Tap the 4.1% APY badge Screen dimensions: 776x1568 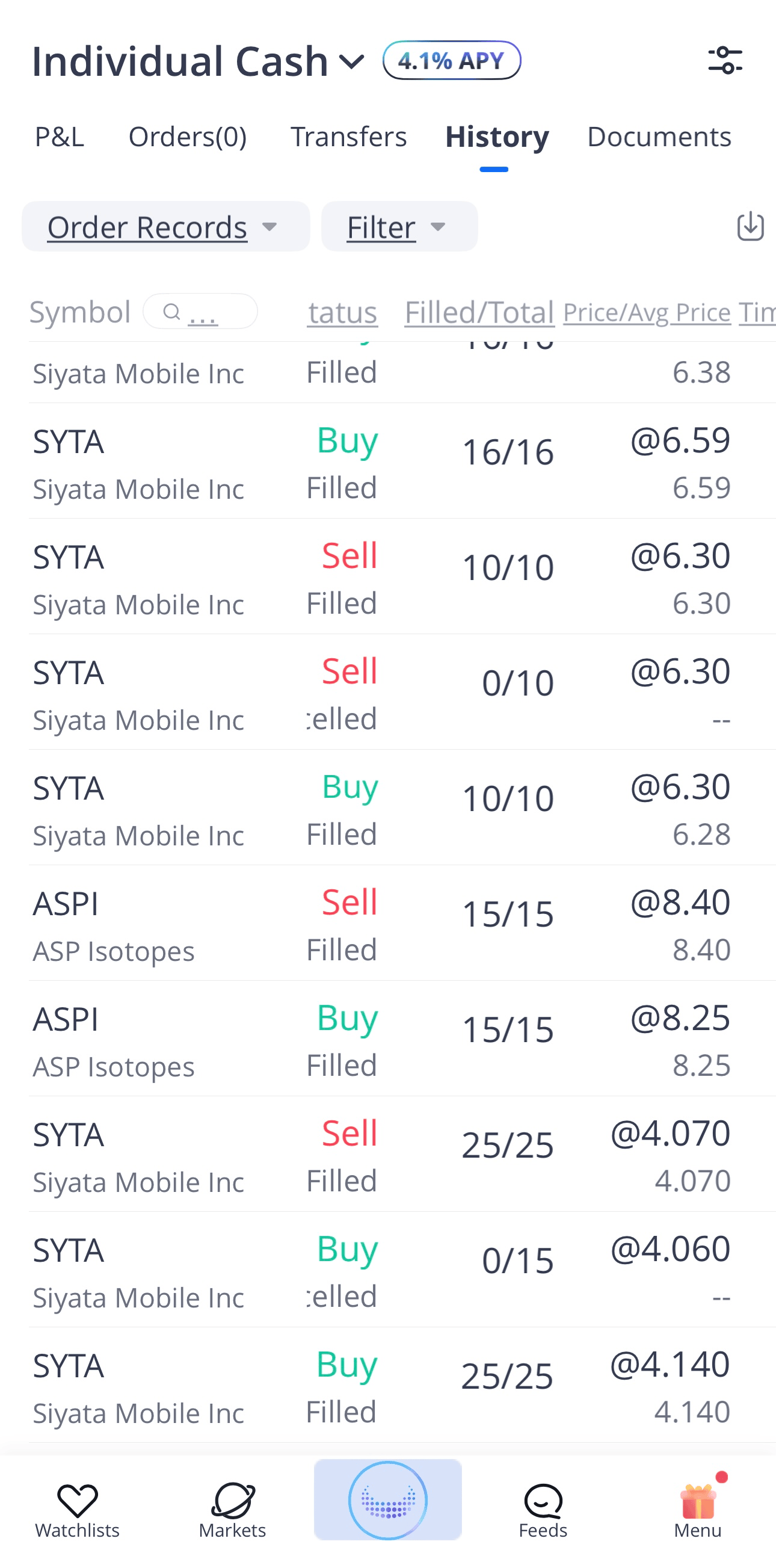[452, 60]
